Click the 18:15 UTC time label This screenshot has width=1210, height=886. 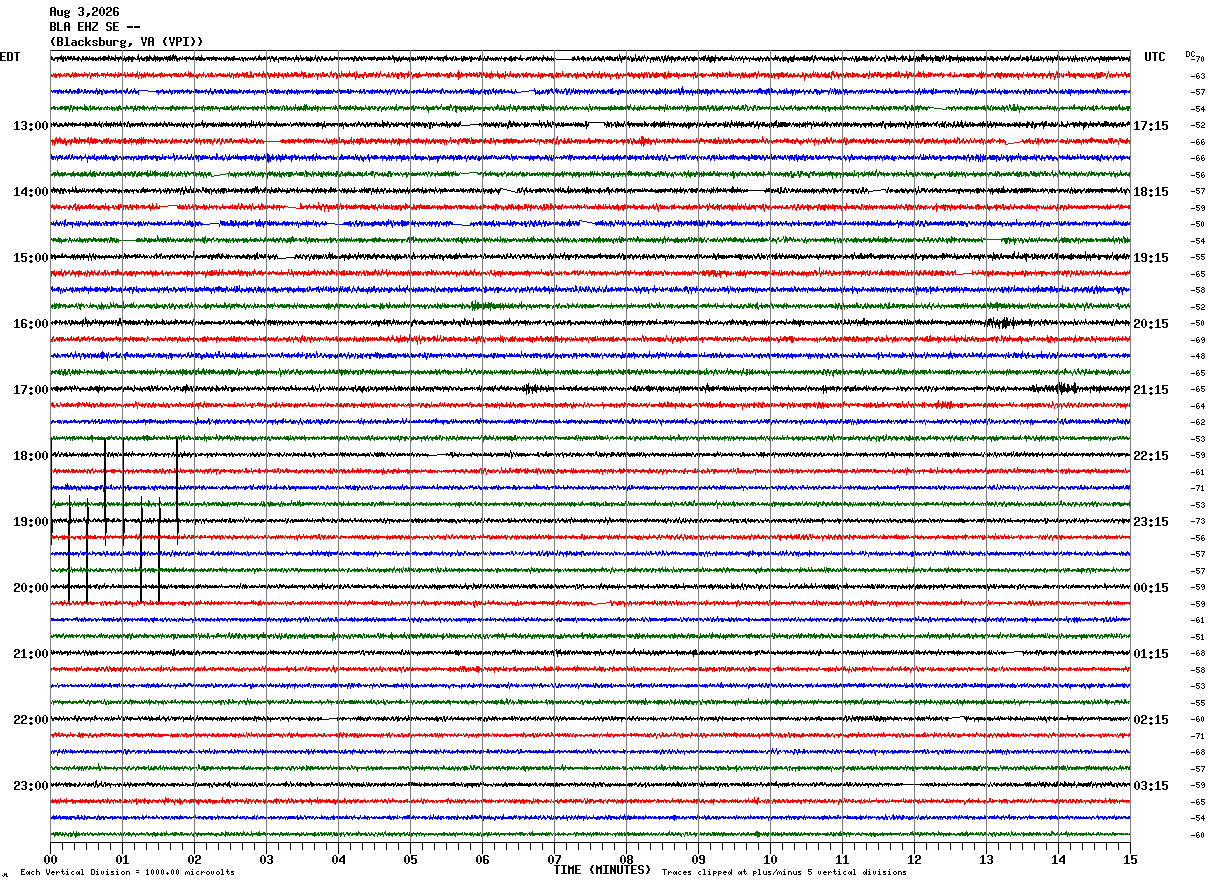pyautogui.click(x=1151, y=192)
